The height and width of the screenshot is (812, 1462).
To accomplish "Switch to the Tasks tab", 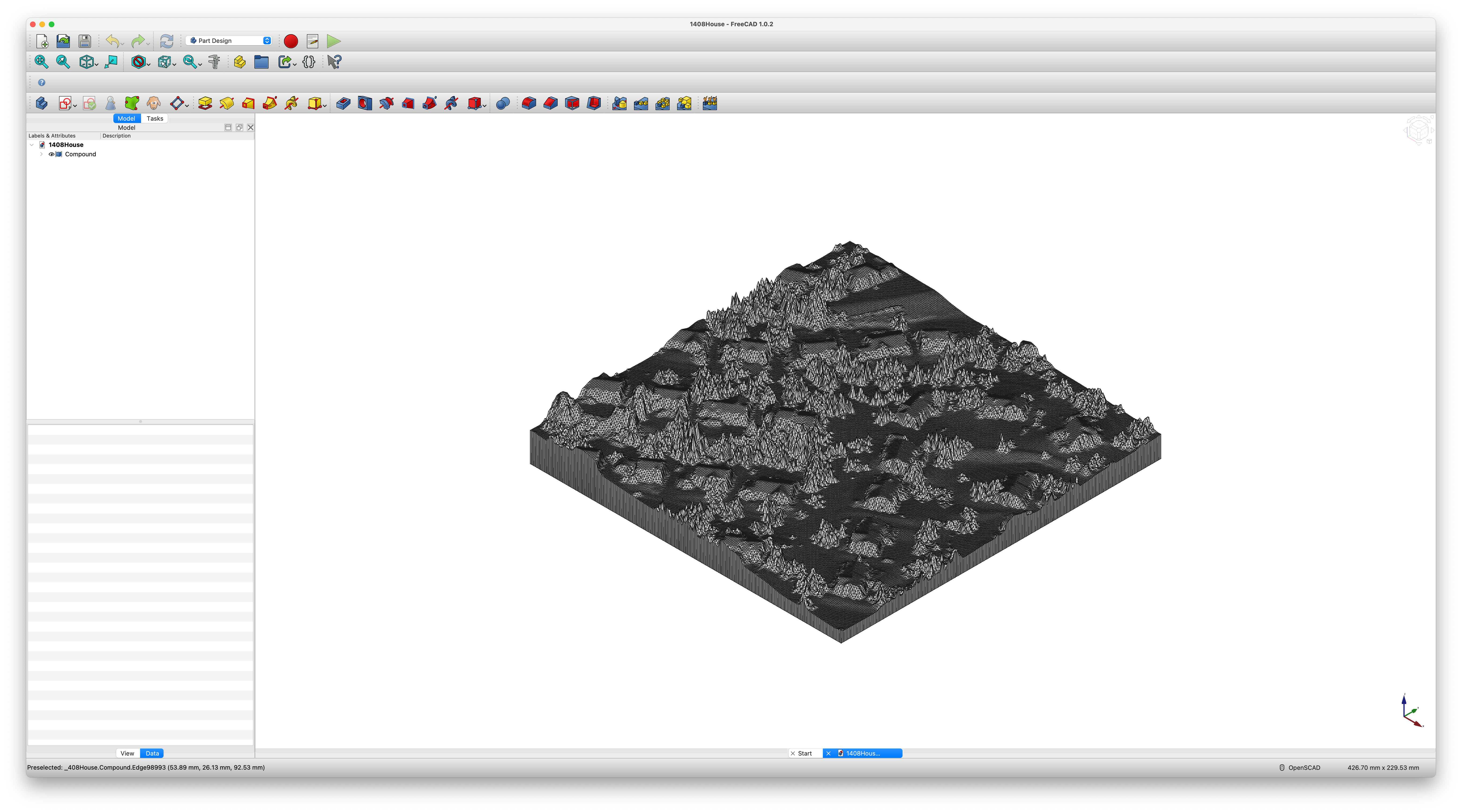I will pyautogui.click(x=154, y=119).
